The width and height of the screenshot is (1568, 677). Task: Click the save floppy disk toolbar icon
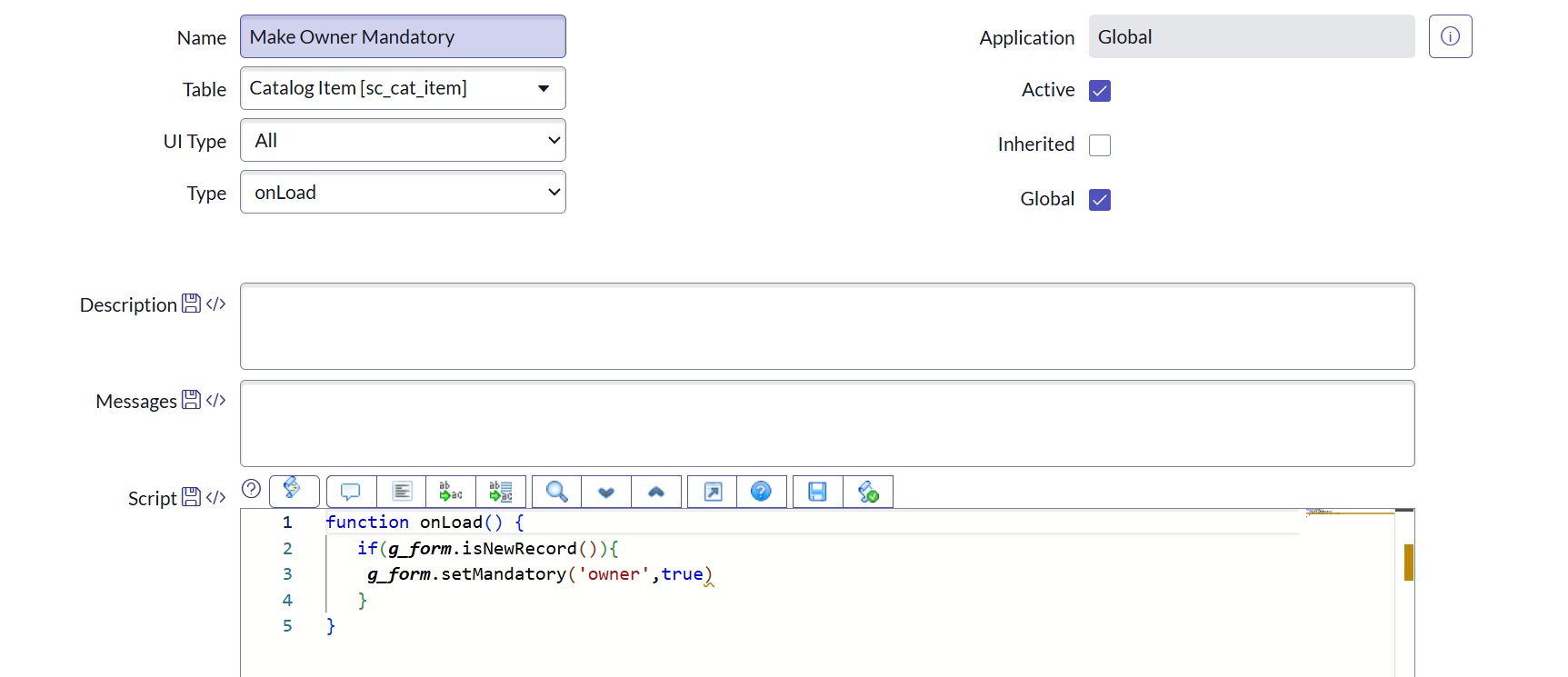tap(817, 492)
